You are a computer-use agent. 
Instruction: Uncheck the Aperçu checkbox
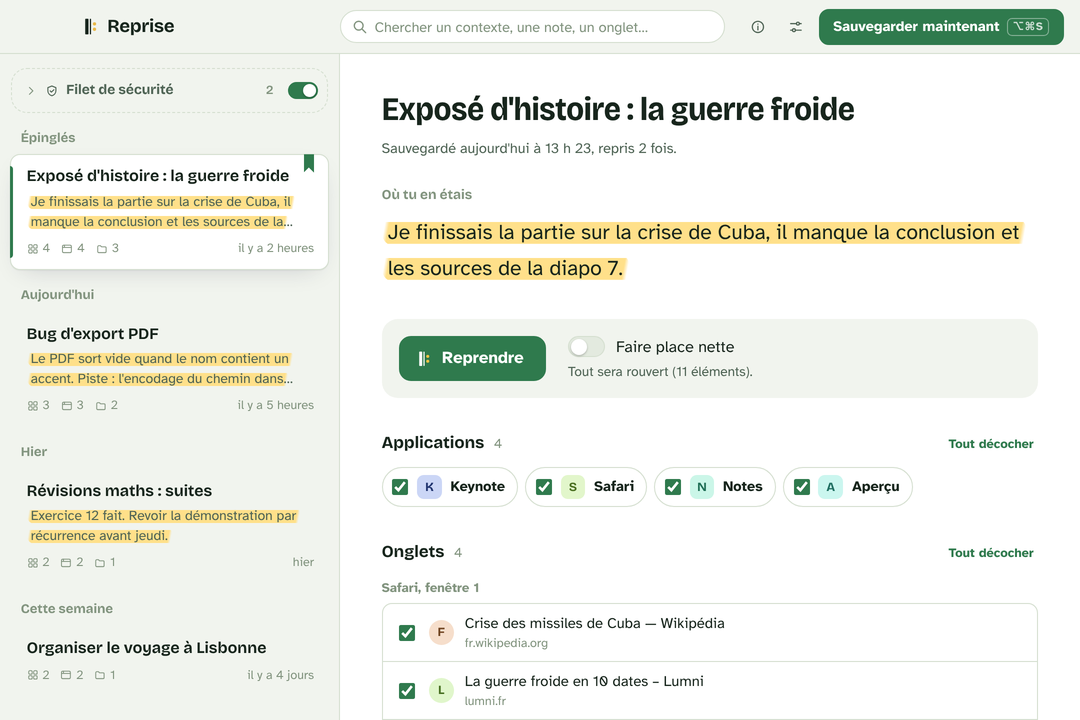[x=802, y=487]
